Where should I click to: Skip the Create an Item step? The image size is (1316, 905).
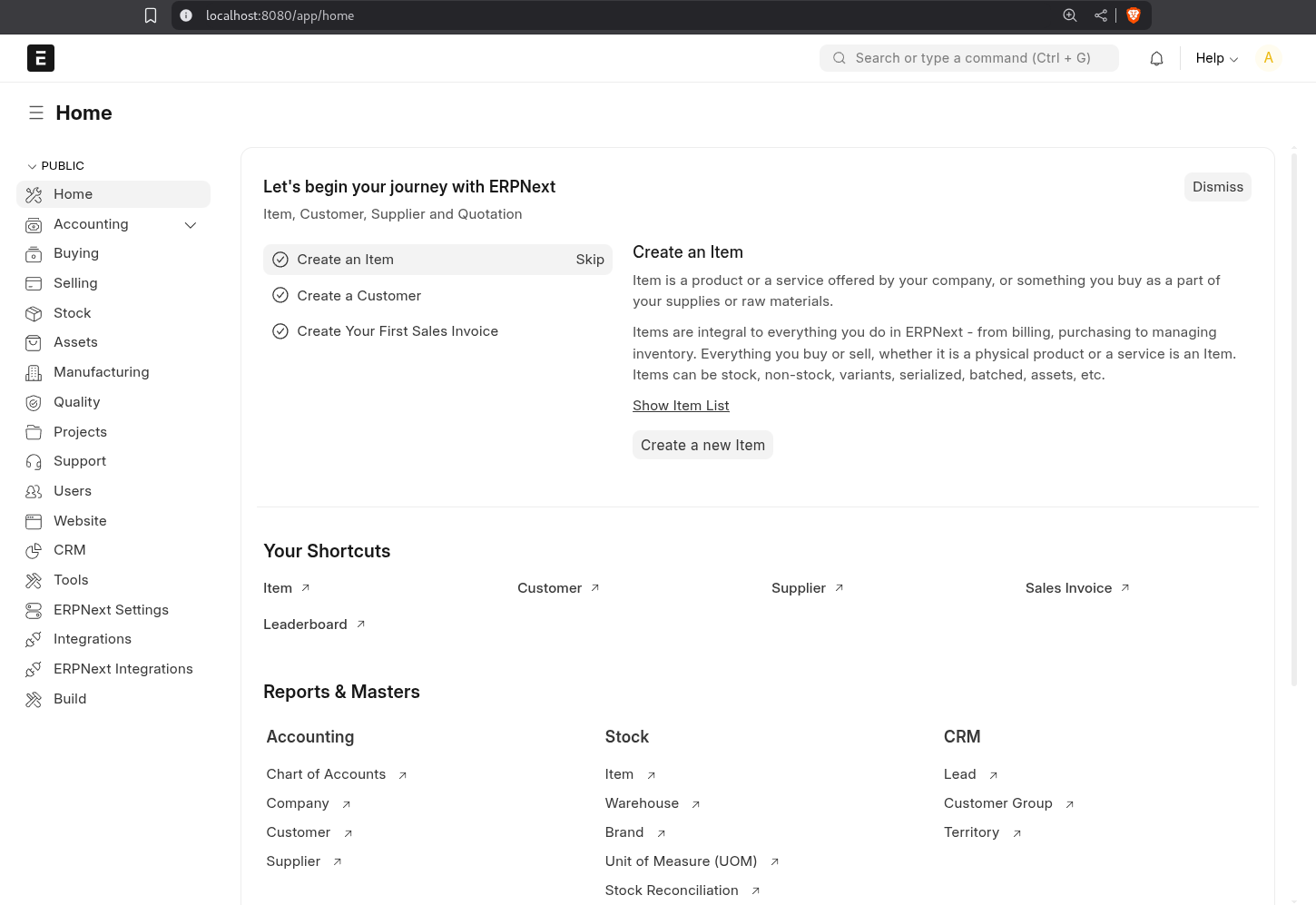click(590, 260)
